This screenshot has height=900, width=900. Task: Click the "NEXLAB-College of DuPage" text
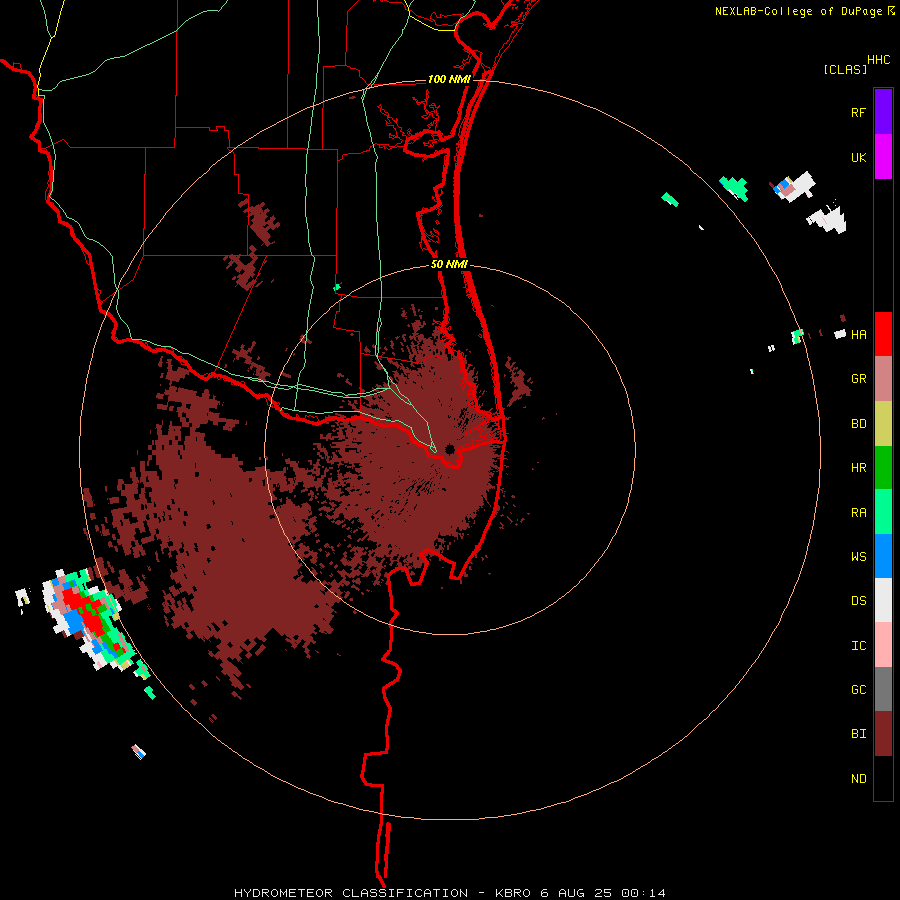pos(798,11)
